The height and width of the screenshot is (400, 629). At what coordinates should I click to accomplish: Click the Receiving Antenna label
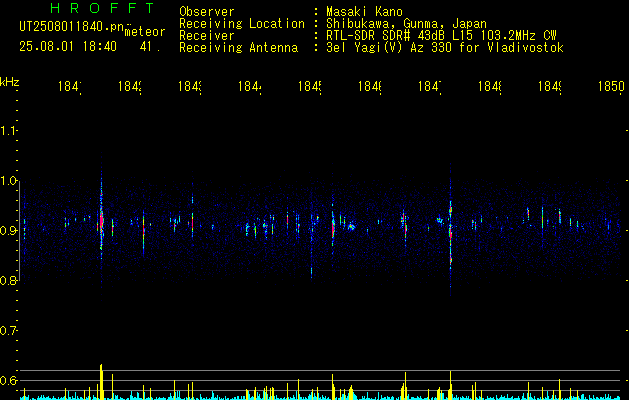point(239,48)
